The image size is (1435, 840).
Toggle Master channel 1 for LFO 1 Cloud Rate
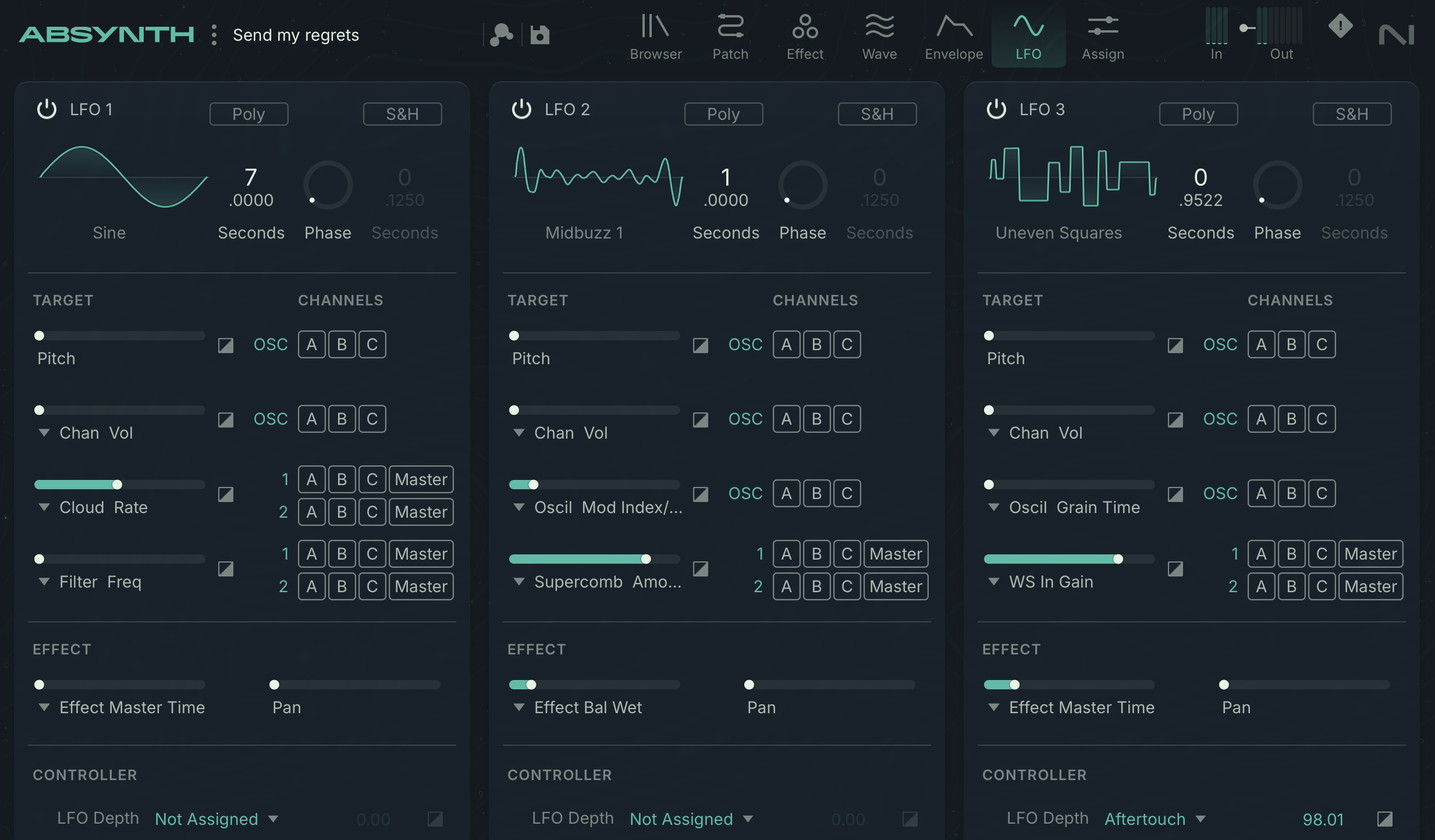(421, 479)
